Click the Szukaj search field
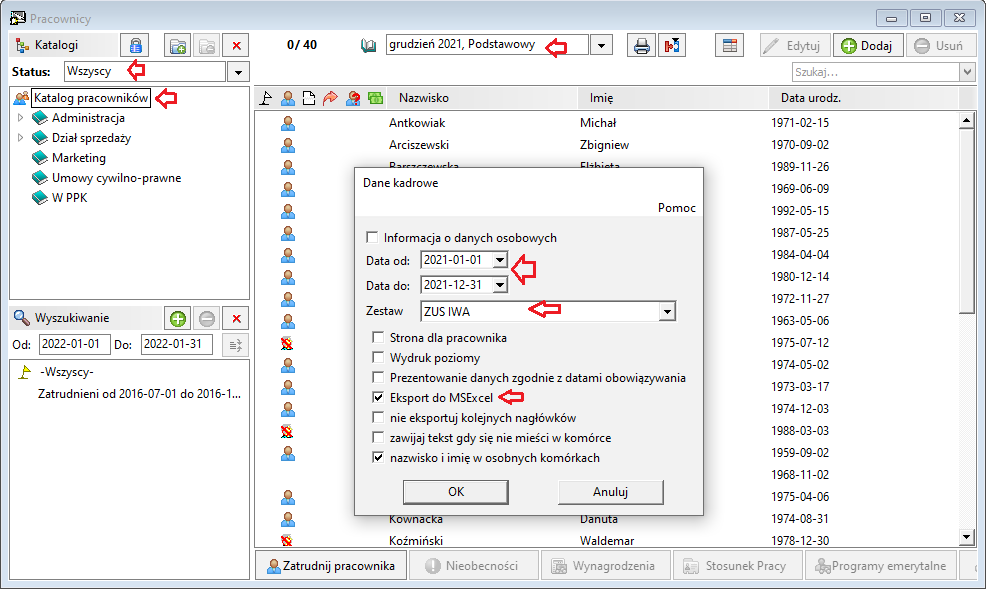The height and width of the screenshot is (592, 988). [876, 72]
